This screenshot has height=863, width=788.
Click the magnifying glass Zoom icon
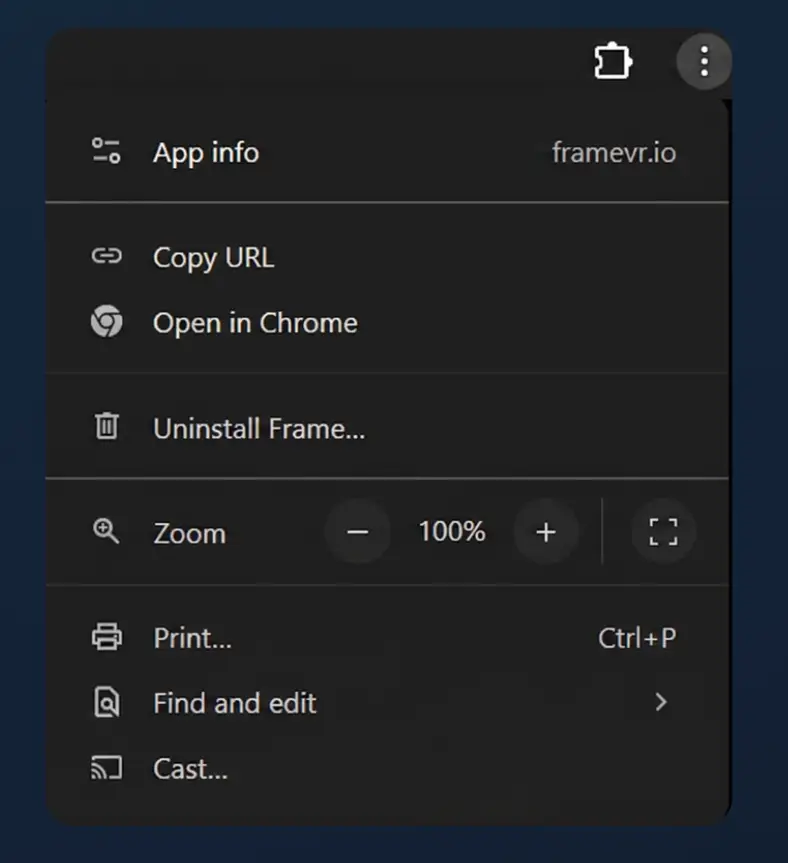click(x=107, y=531)
